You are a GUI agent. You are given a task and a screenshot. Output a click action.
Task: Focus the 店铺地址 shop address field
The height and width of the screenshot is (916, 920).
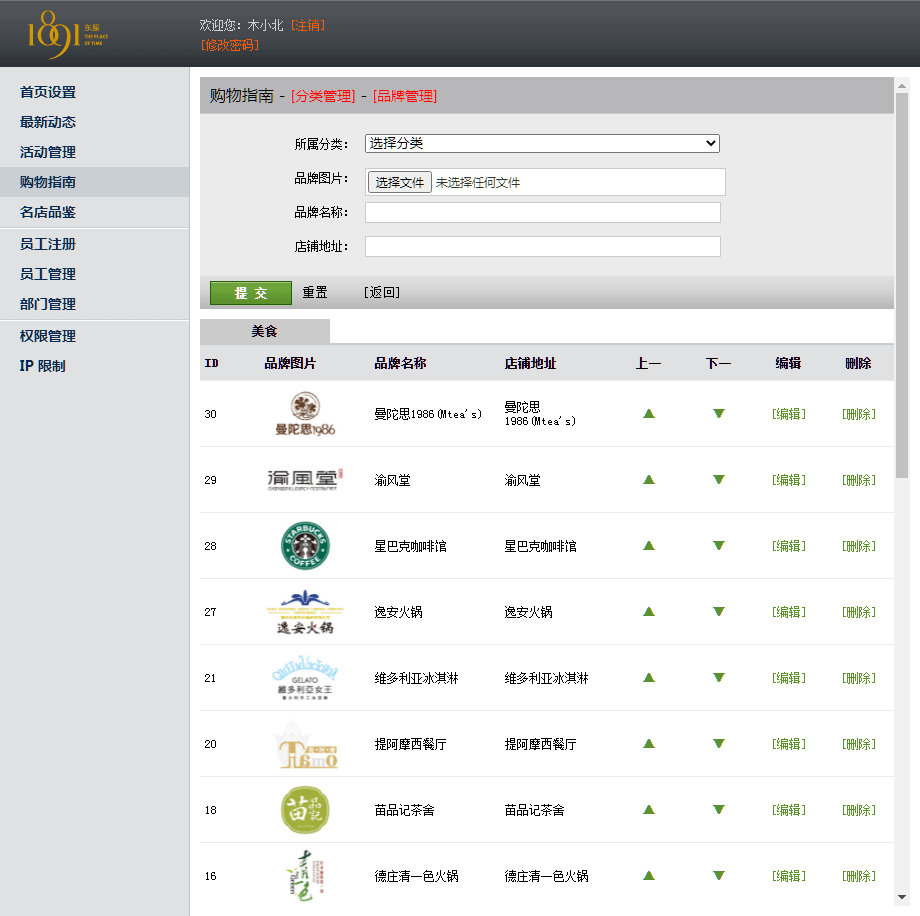(542, 246)
